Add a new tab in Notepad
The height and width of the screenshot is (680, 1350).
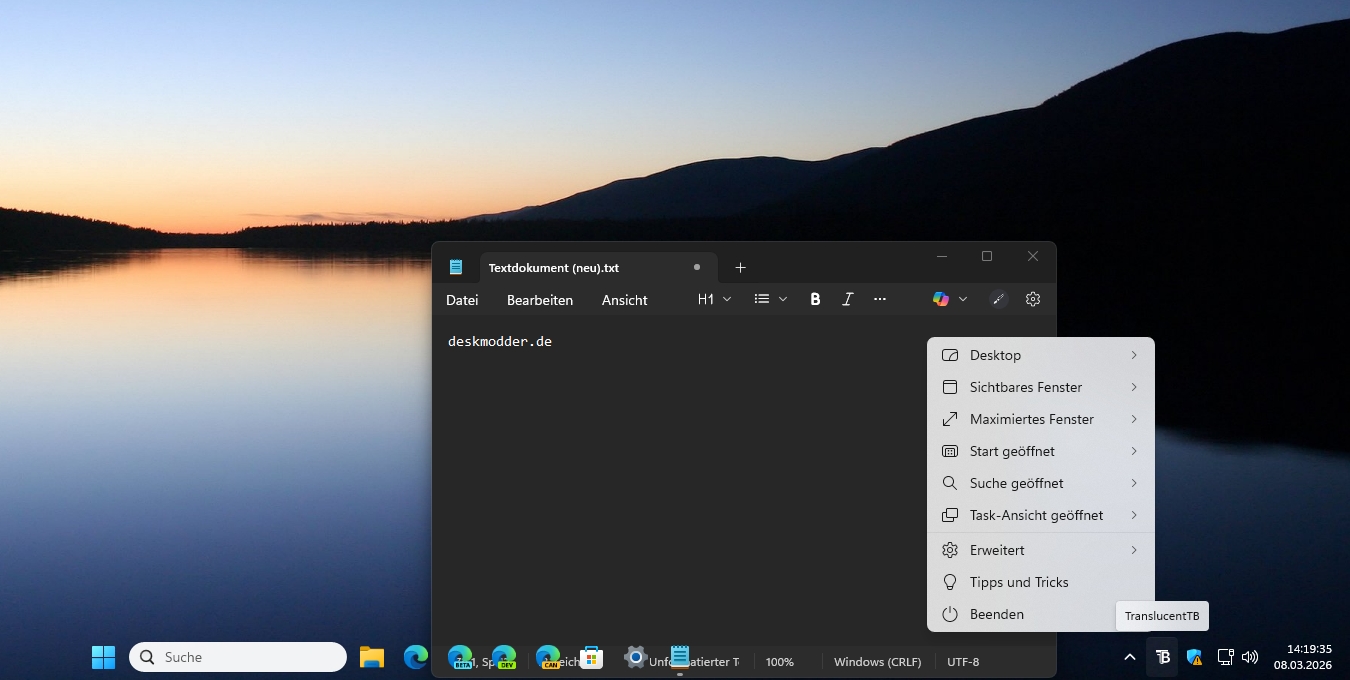point(740,267)
